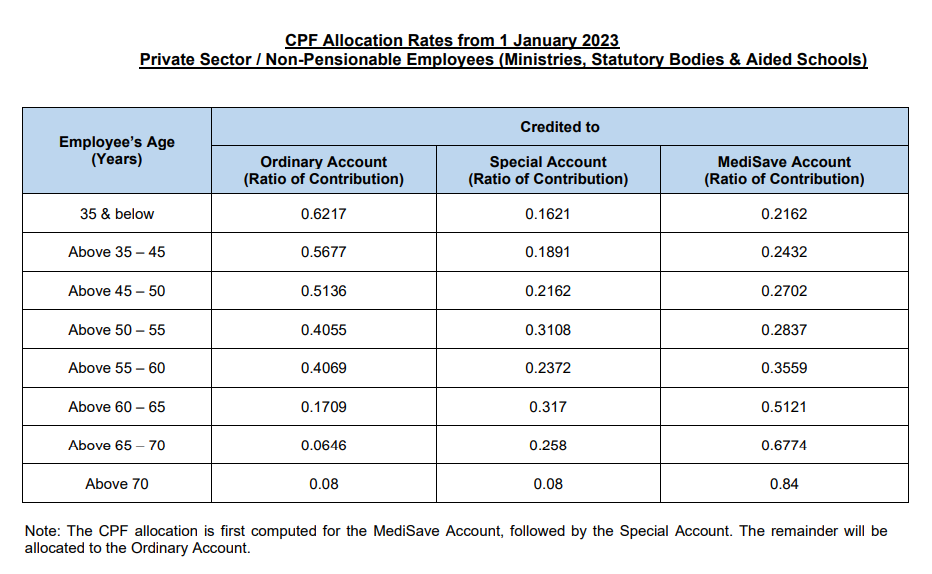Select the 0.5121 MediSave value
Viewport: 932px width, 574px height.
tap(785, 407)
